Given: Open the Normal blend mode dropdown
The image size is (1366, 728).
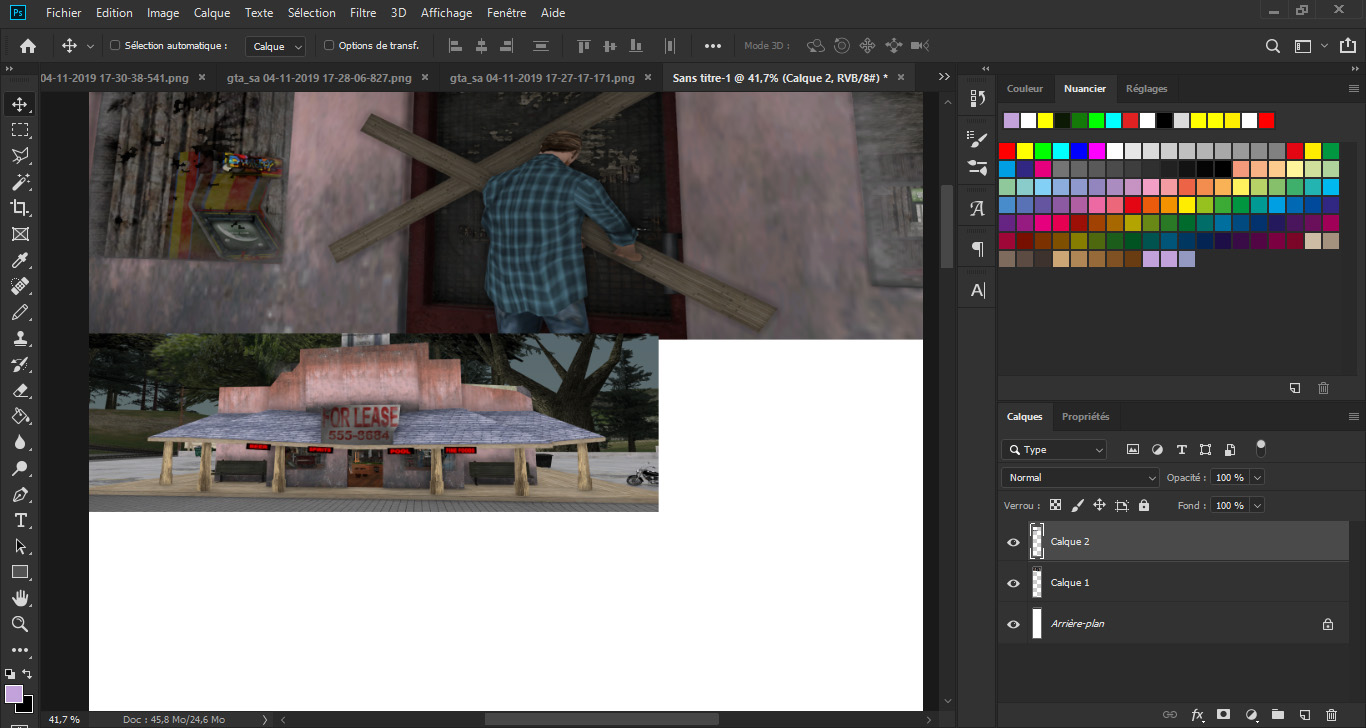Looking at the screenshot, I should [x=1080, y=478].
